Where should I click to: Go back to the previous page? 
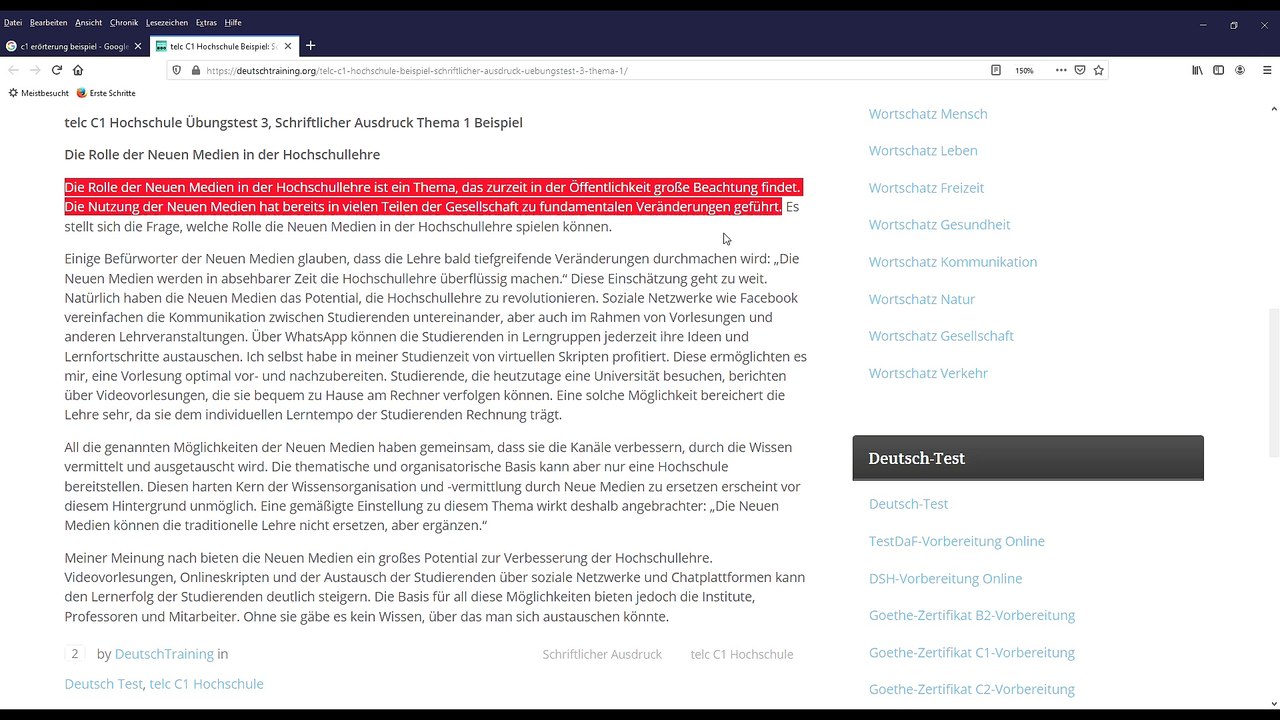[13, 70]
